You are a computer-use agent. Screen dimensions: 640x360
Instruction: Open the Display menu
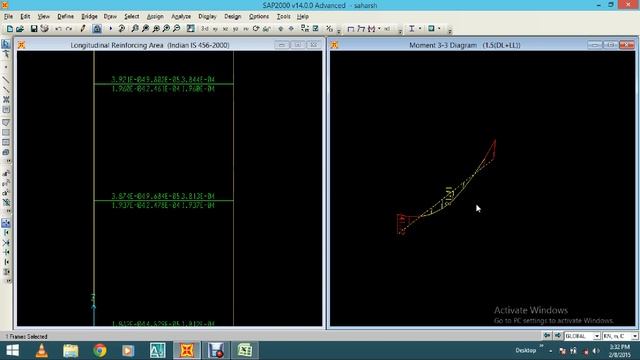(x=207, y=16)
